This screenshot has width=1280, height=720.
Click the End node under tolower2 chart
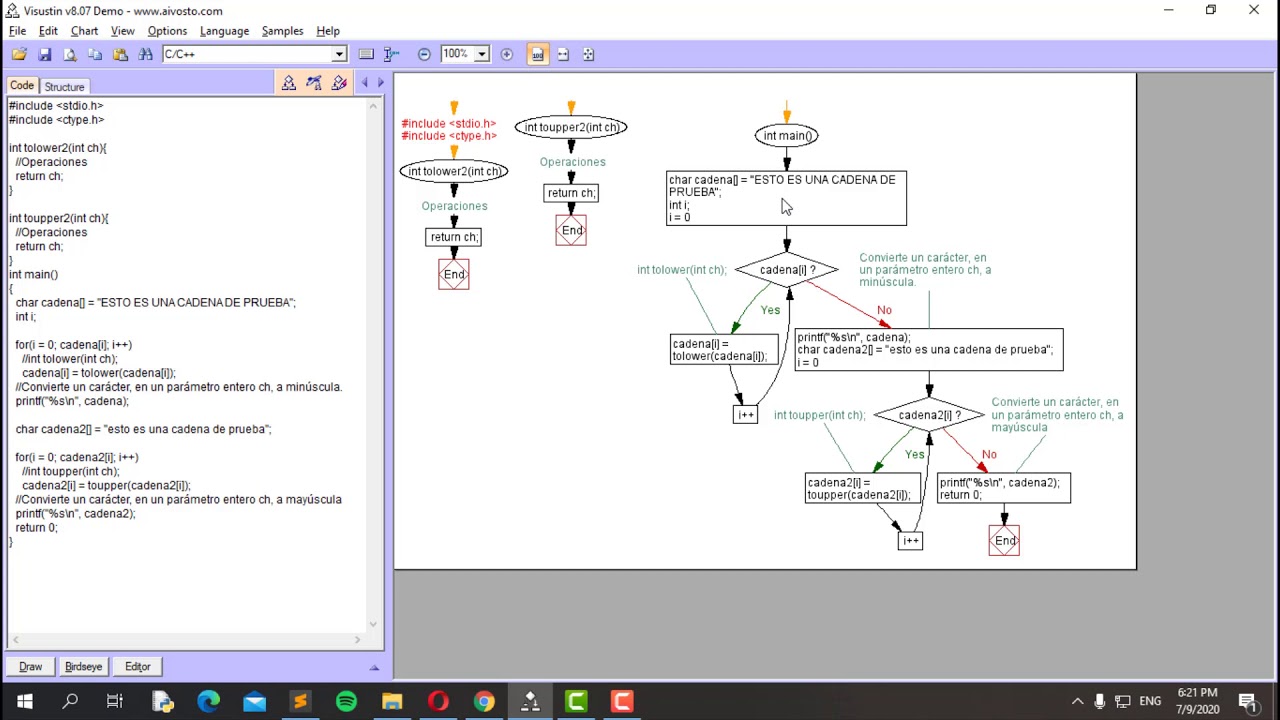click(x=454, y=274)
